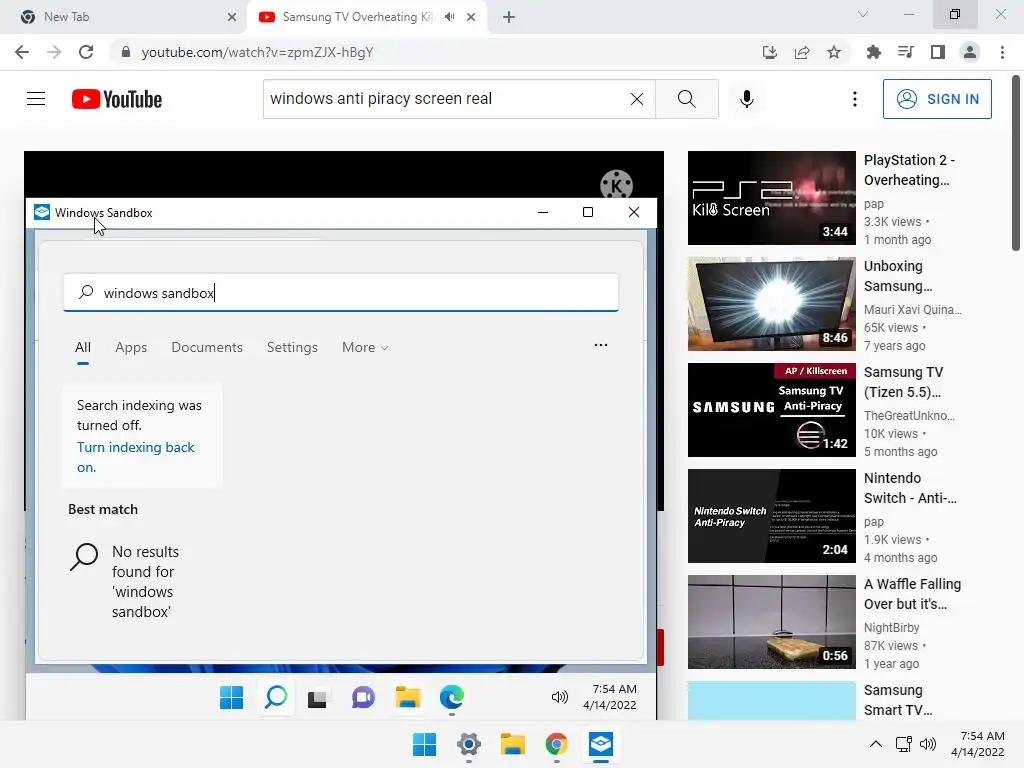Click 'Turn indexing back on' link
Screen dimensions: 1024x768
pyautogui.click(x=135, y=457)
